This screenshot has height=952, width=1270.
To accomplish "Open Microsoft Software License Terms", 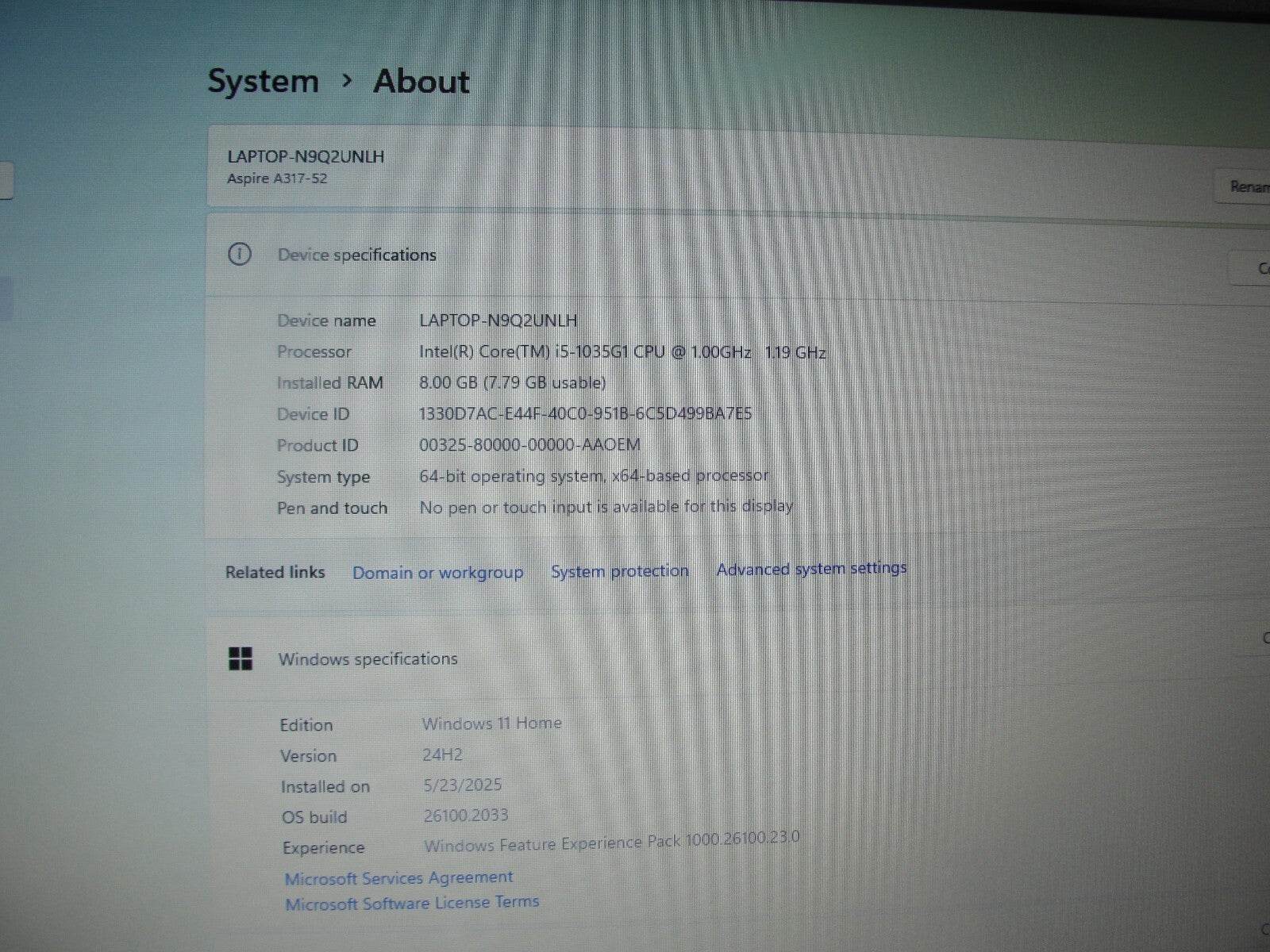I will click(x=412, y=902).
